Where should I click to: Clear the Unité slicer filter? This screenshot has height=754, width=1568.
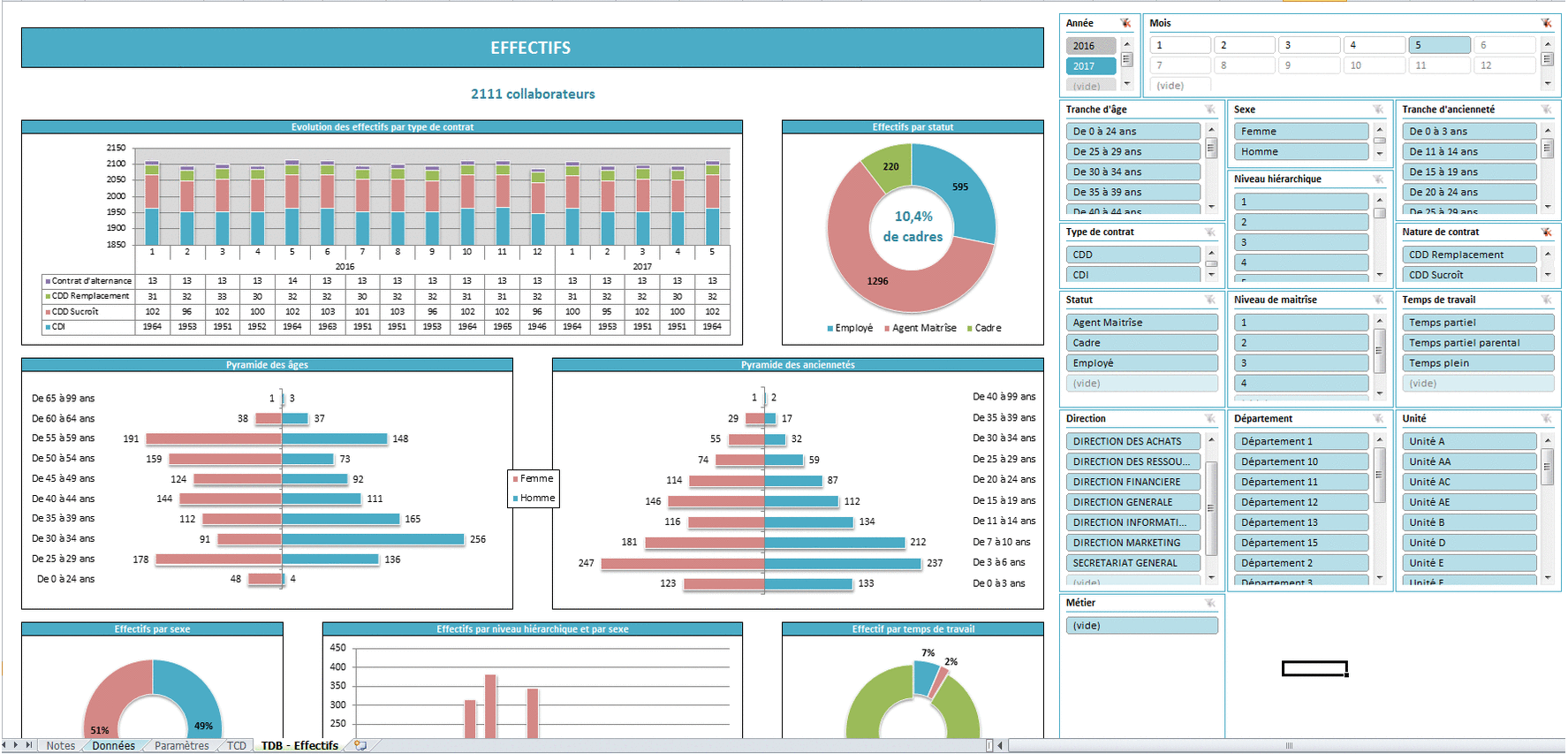click(x=1546, y=419)
